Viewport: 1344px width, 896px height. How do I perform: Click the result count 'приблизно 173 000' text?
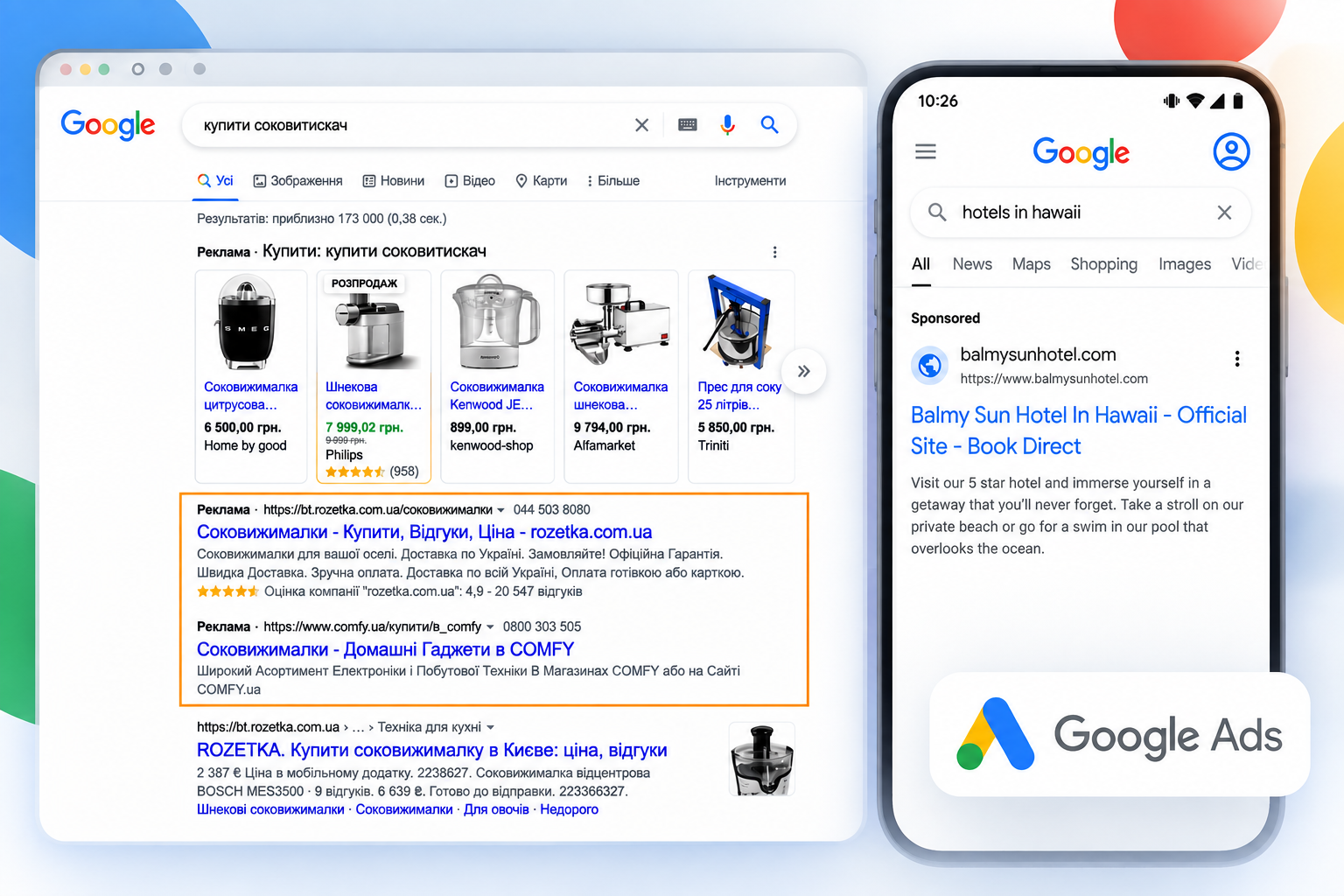click(328, 219)
